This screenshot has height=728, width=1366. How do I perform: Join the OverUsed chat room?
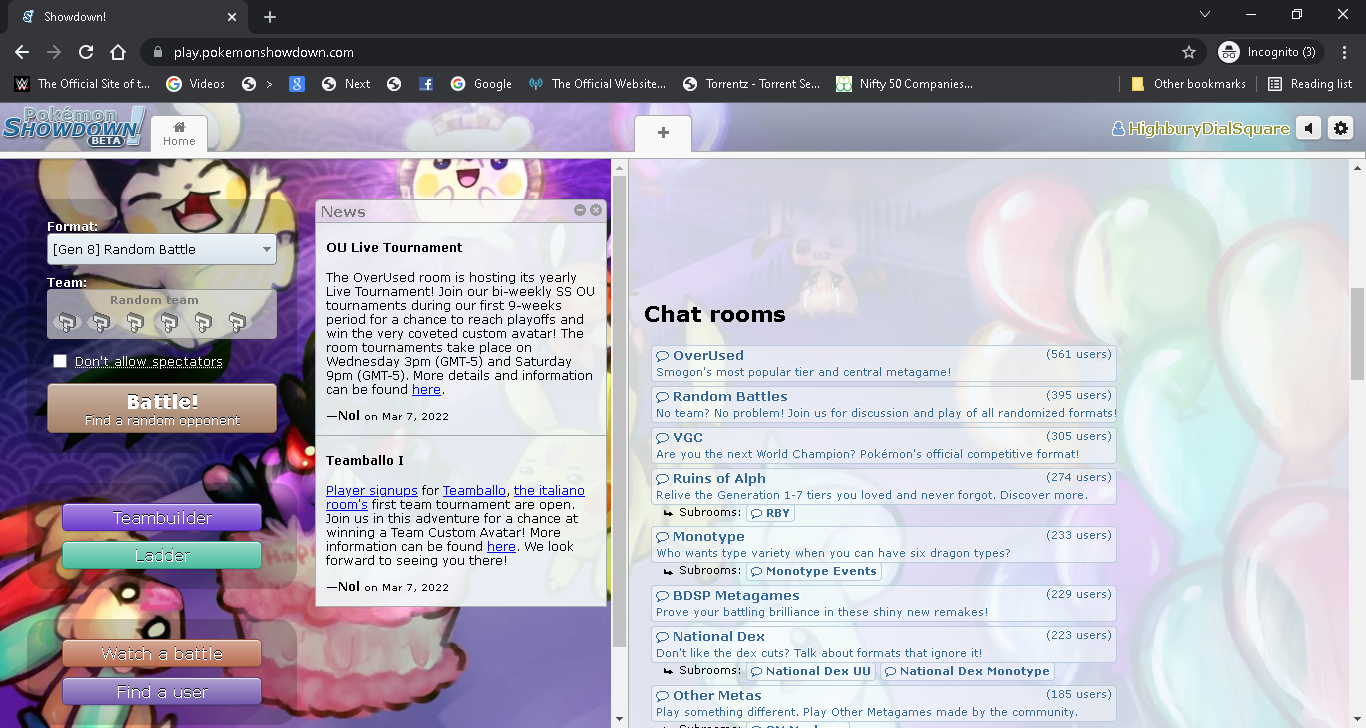point(884,363)
